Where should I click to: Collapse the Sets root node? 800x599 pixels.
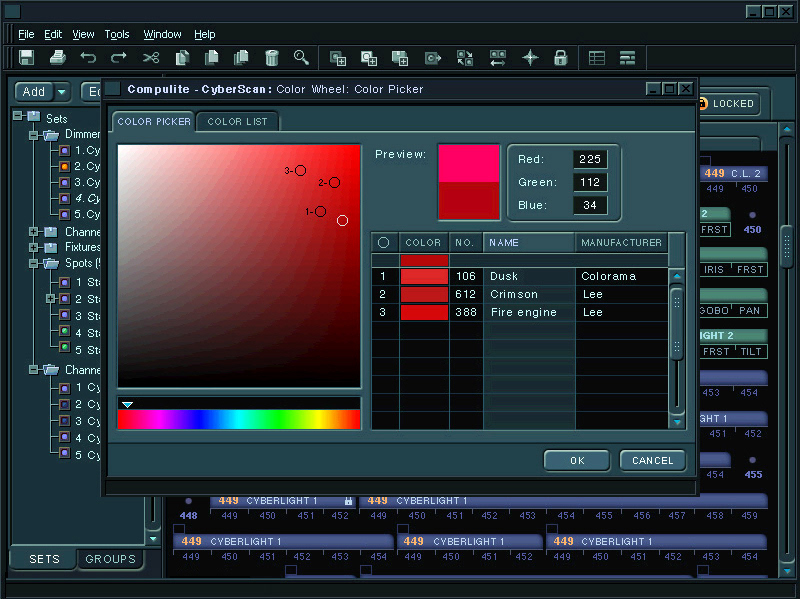click(x=18, y=116)
